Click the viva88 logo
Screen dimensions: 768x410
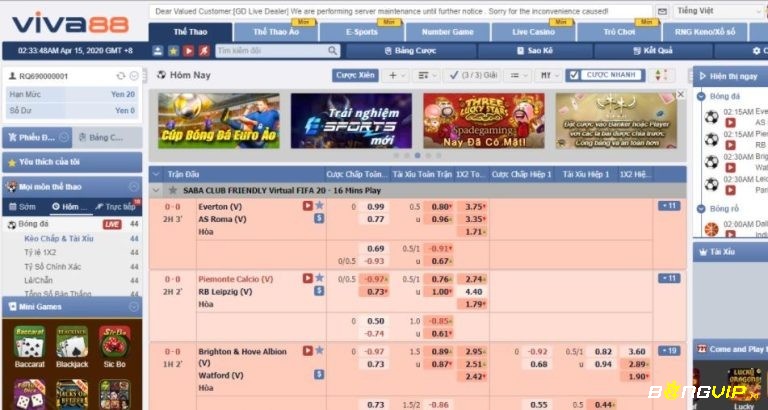(71, 24)
